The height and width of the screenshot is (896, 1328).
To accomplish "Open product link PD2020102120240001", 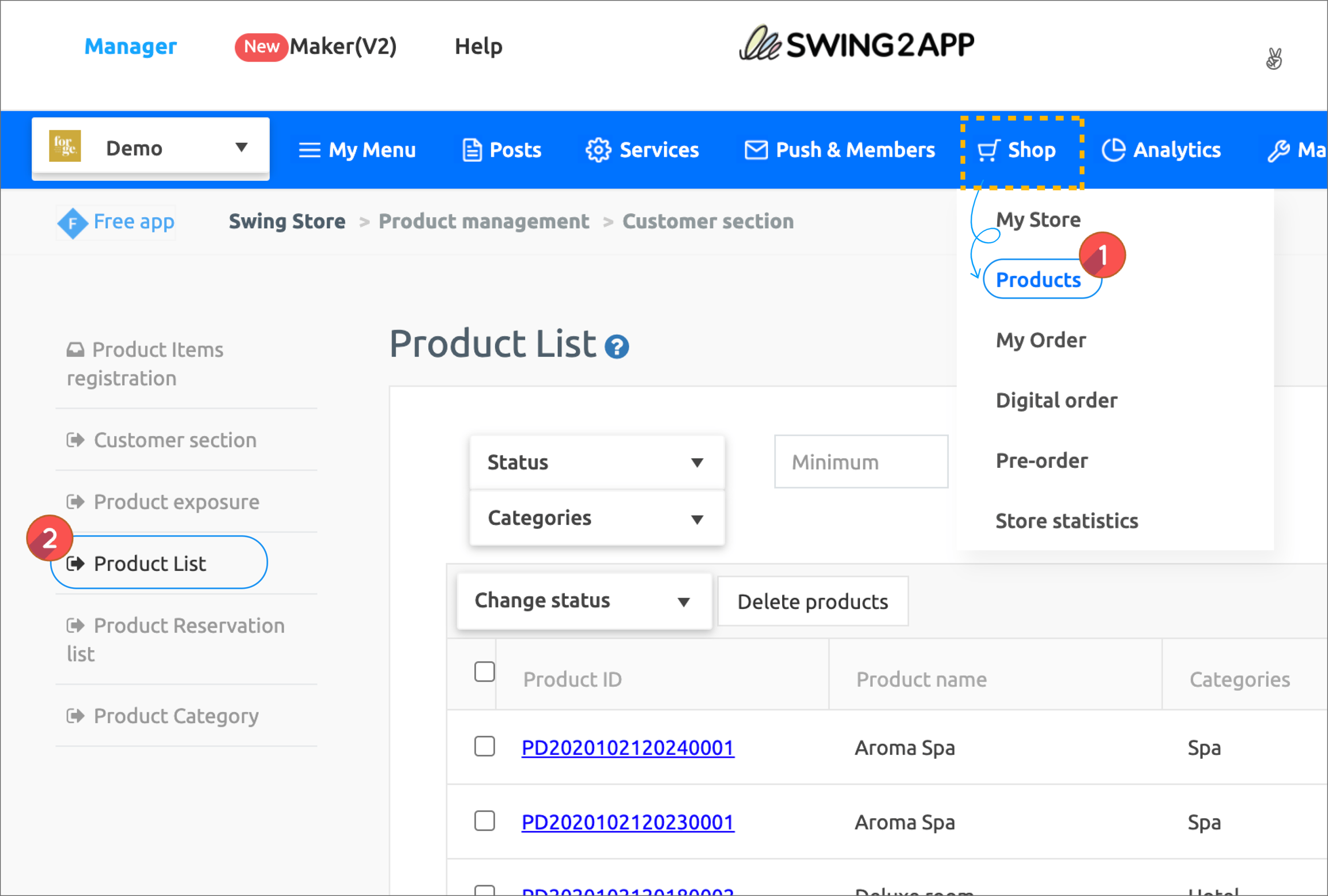I will pyautogui.click(x=627, y=747).
